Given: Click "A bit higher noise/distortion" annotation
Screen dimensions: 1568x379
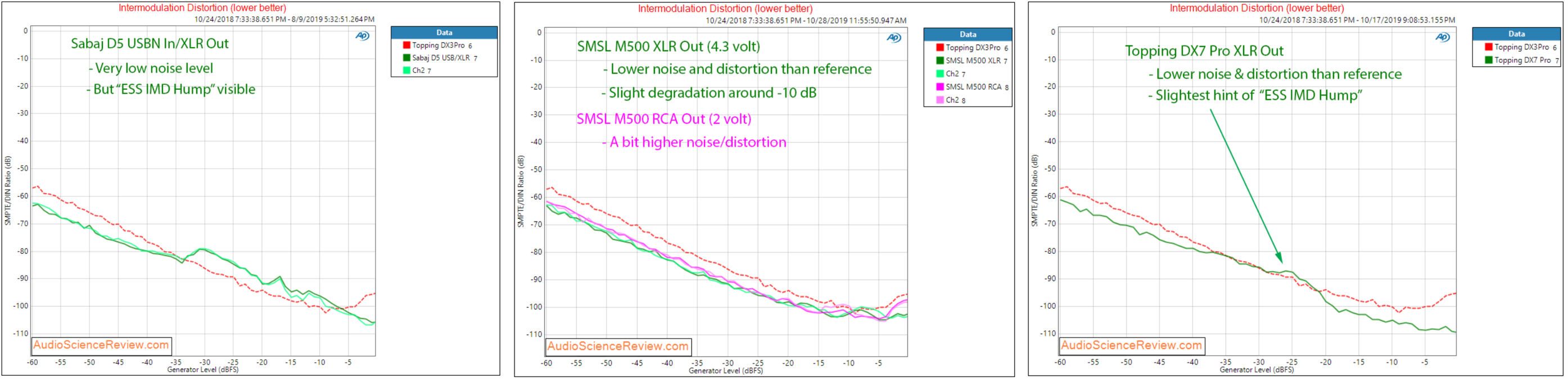Looking at the screenshot, I should point(694,143).
